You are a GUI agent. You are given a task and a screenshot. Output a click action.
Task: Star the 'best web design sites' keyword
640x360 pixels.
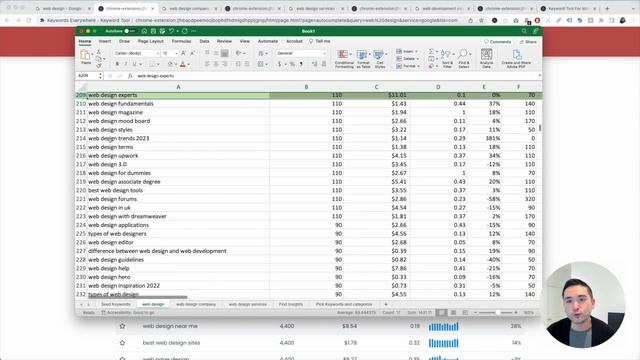[122, 343]
